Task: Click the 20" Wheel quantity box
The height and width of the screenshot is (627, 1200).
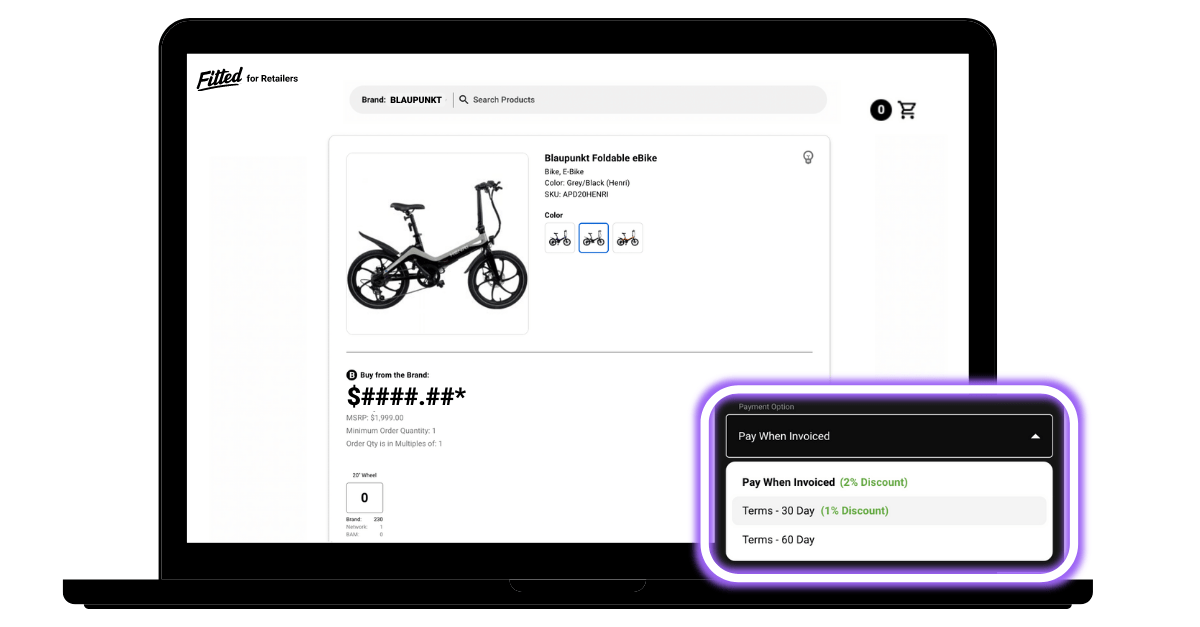Action: 364,498
